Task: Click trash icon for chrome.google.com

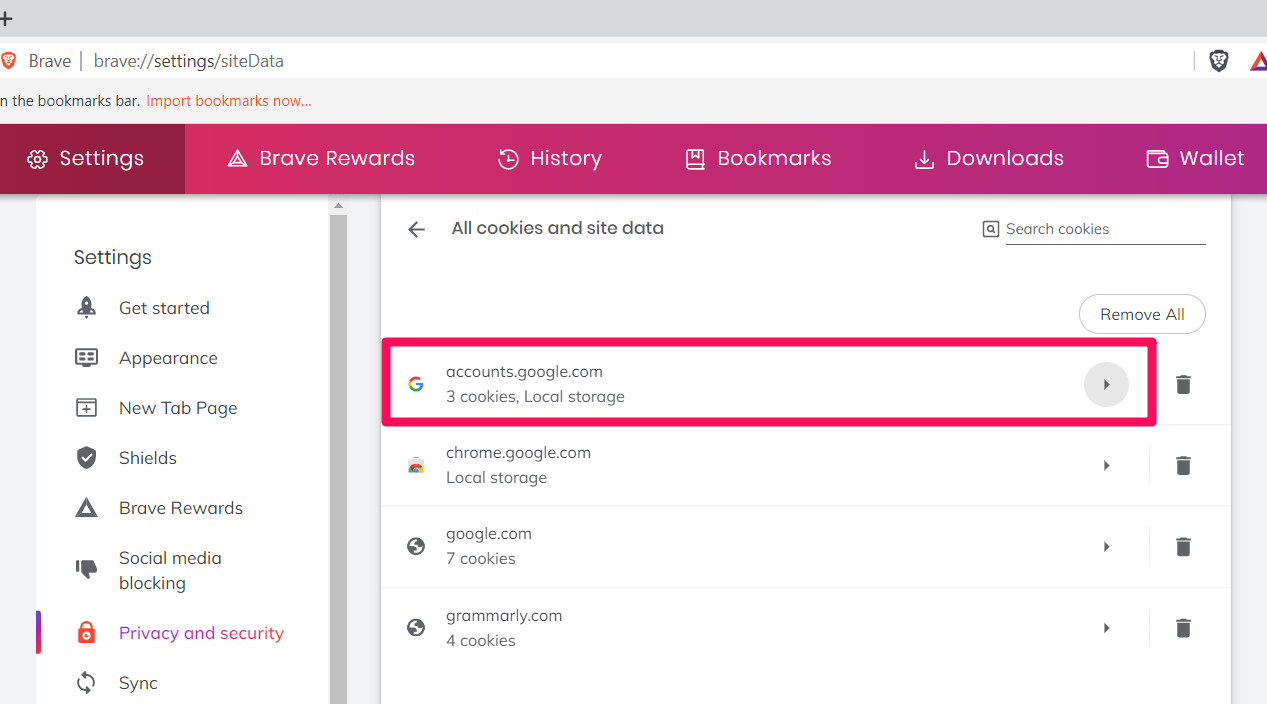Action: (1183, 465)
